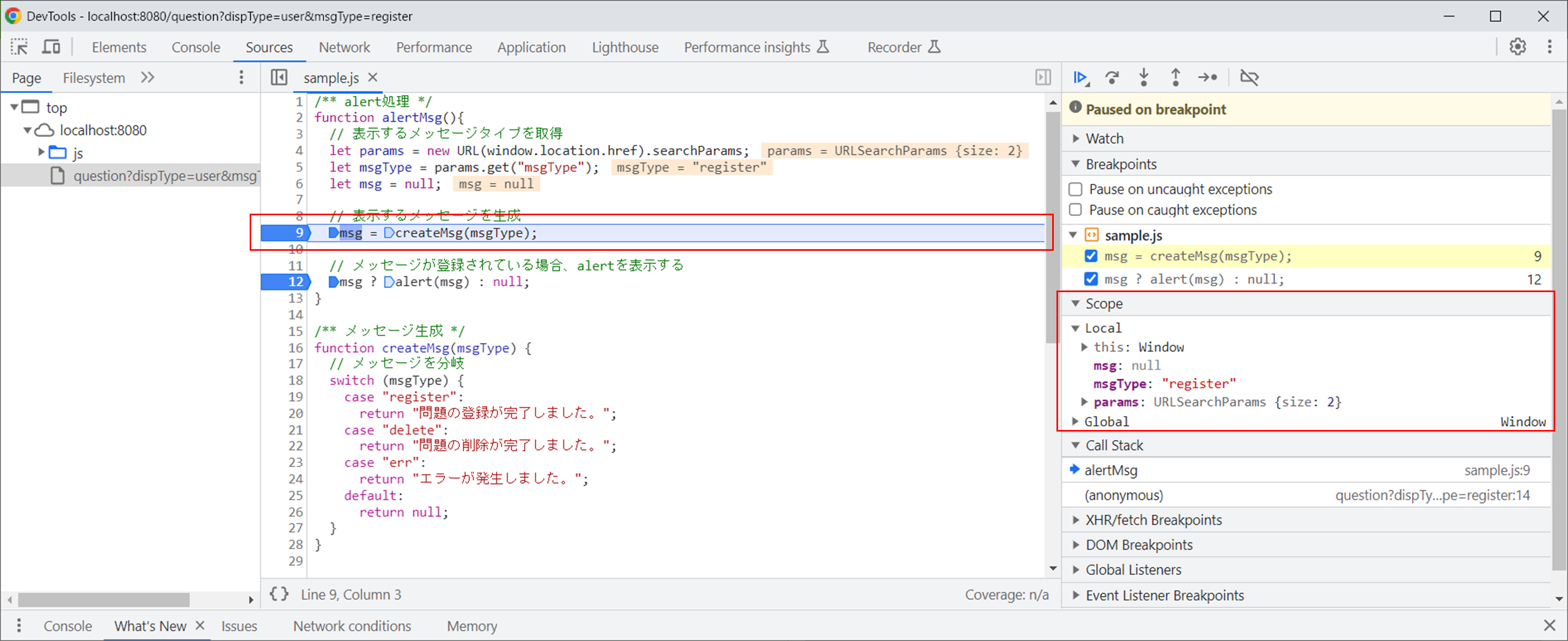Expand the js folder under localhost:8080
Image resolution: width=1568 pixels, height=641 pixels.
[41, 153]
